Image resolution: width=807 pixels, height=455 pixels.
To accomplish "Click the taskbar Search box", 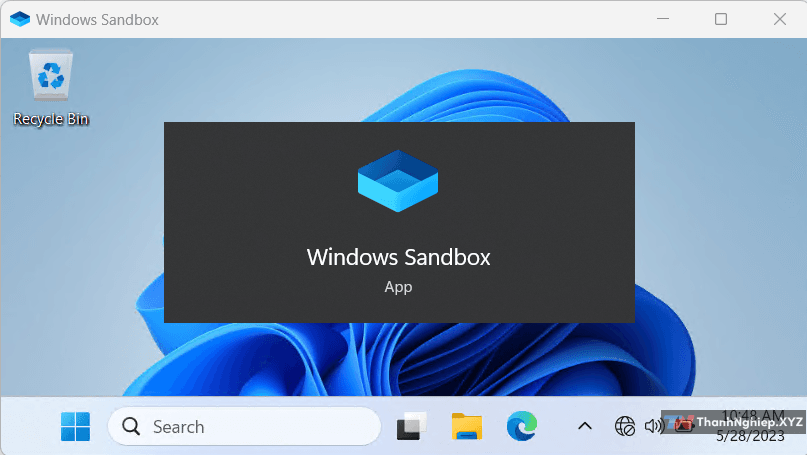I will 244,426.
